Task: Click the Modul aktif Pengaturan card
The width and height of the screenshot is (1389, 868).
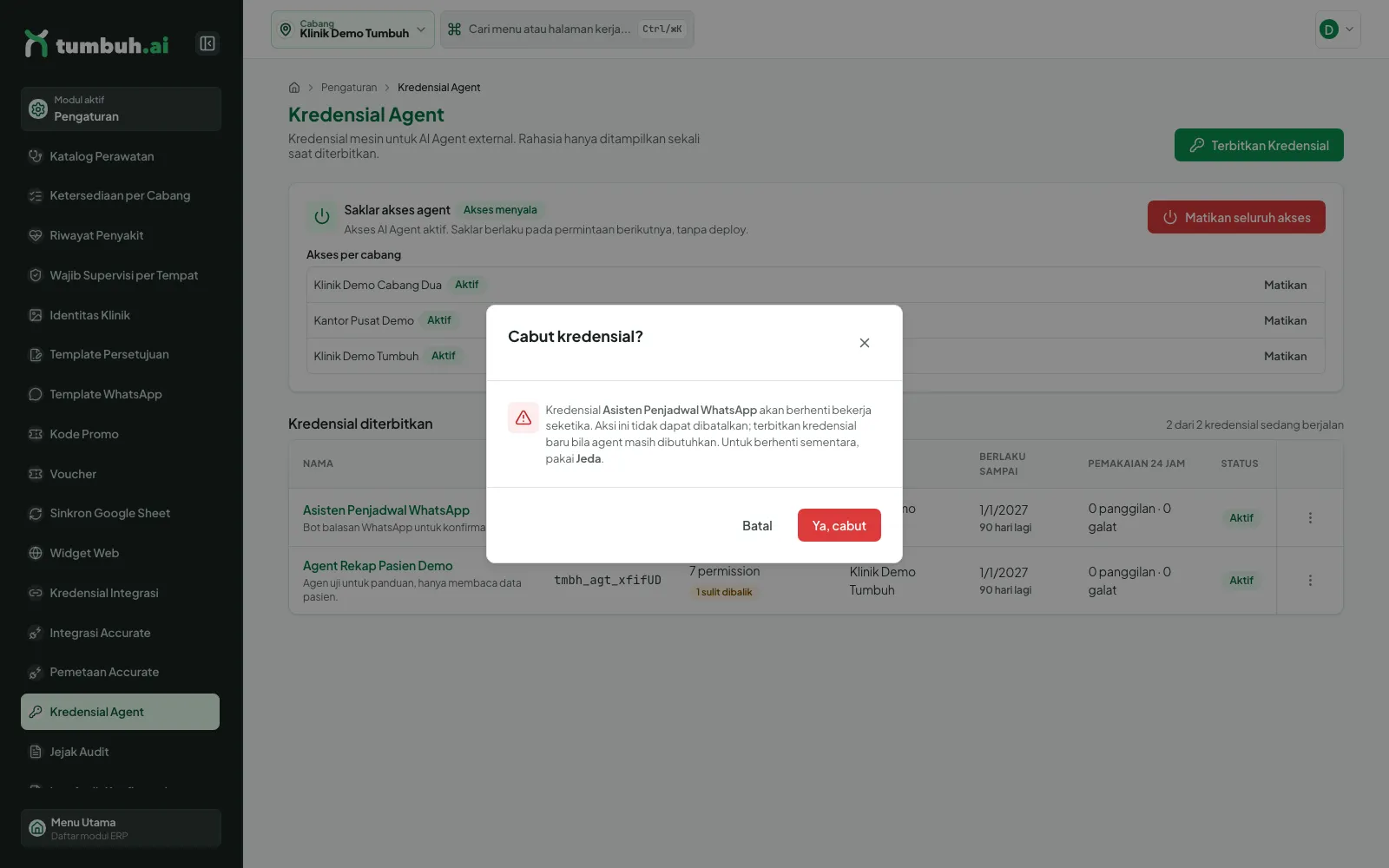Action: click(121, 108)
